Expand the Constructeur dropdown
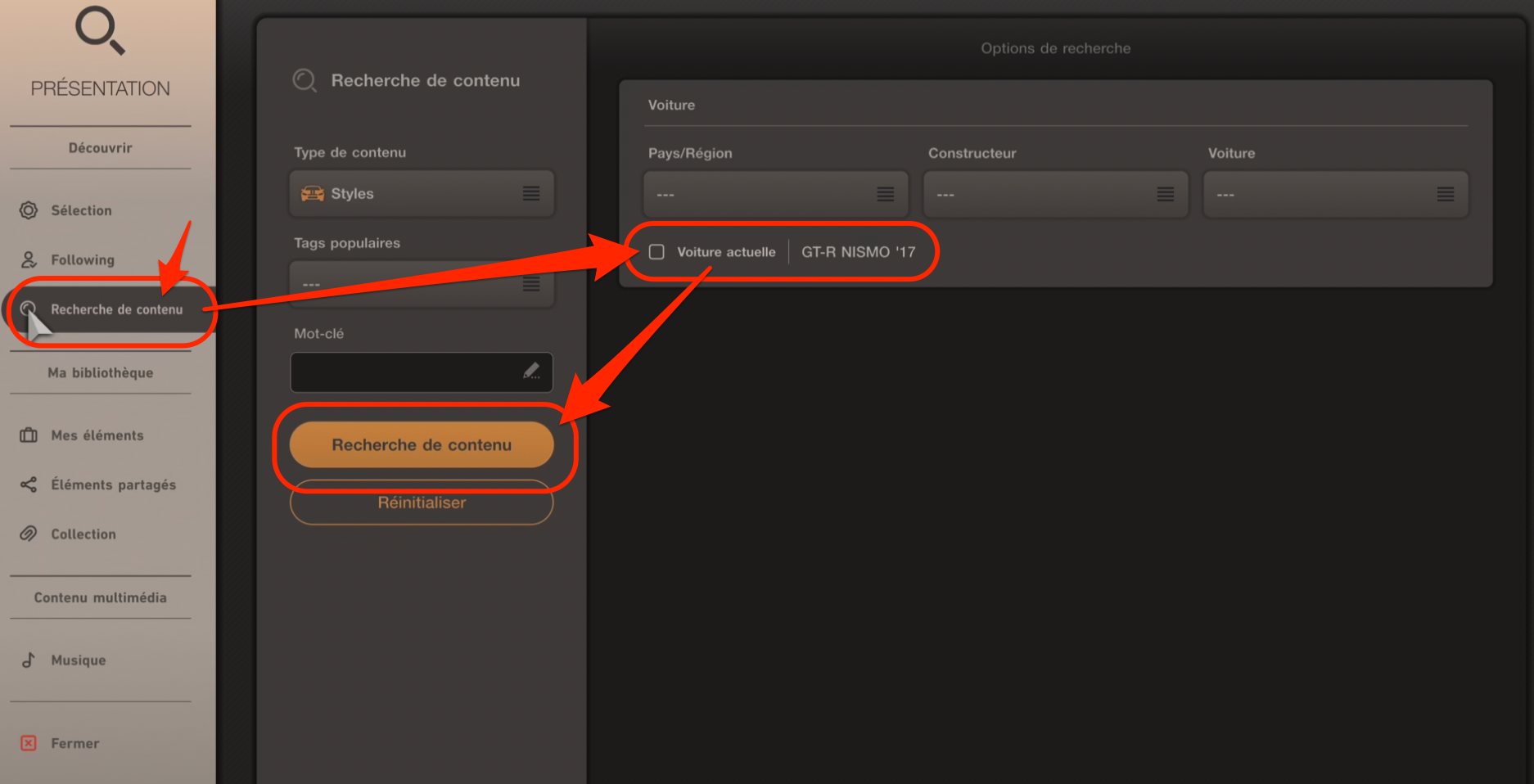1534x784 pixels. coord(1055,195)
